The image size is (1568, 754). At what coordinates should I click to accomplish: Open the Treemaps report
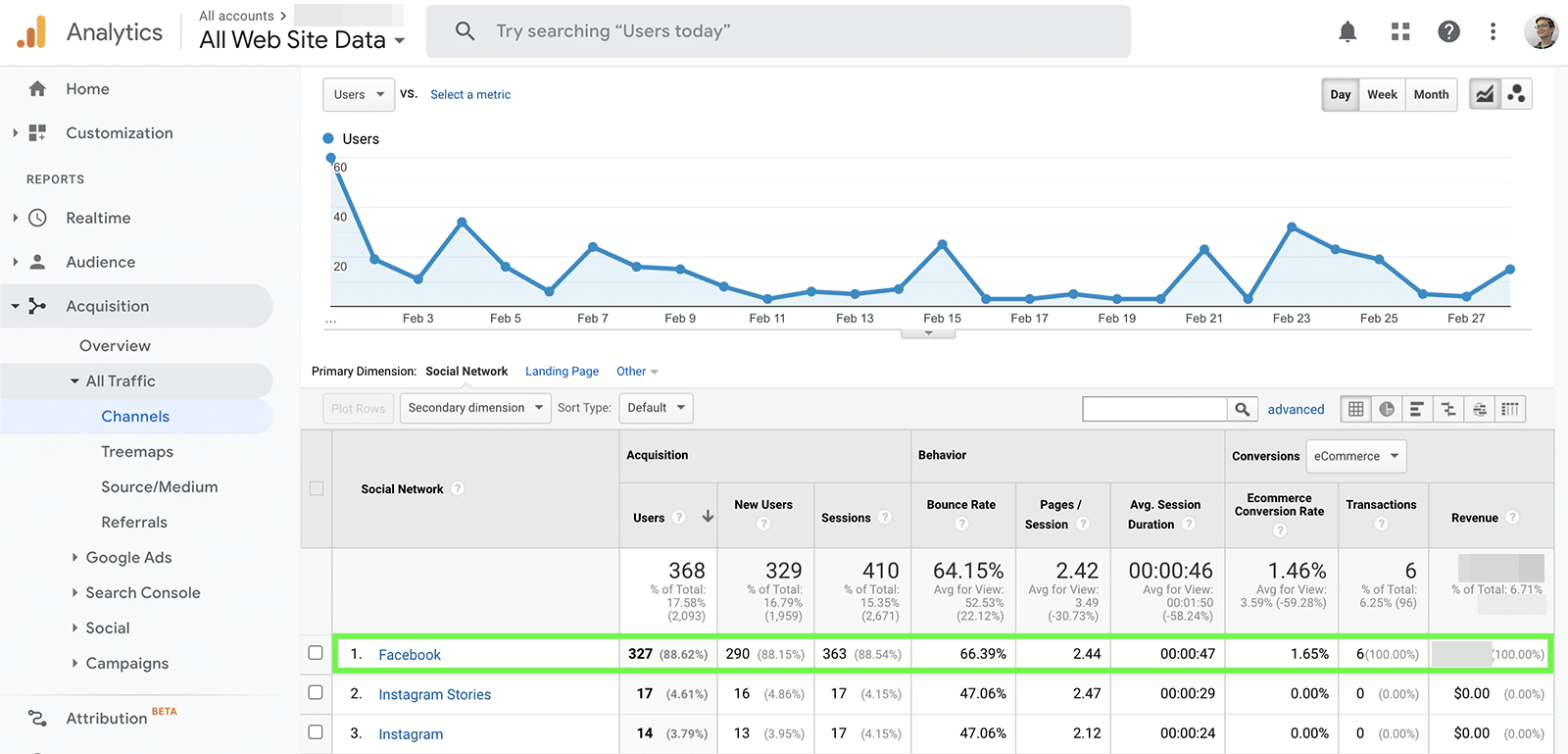(137, 452)
